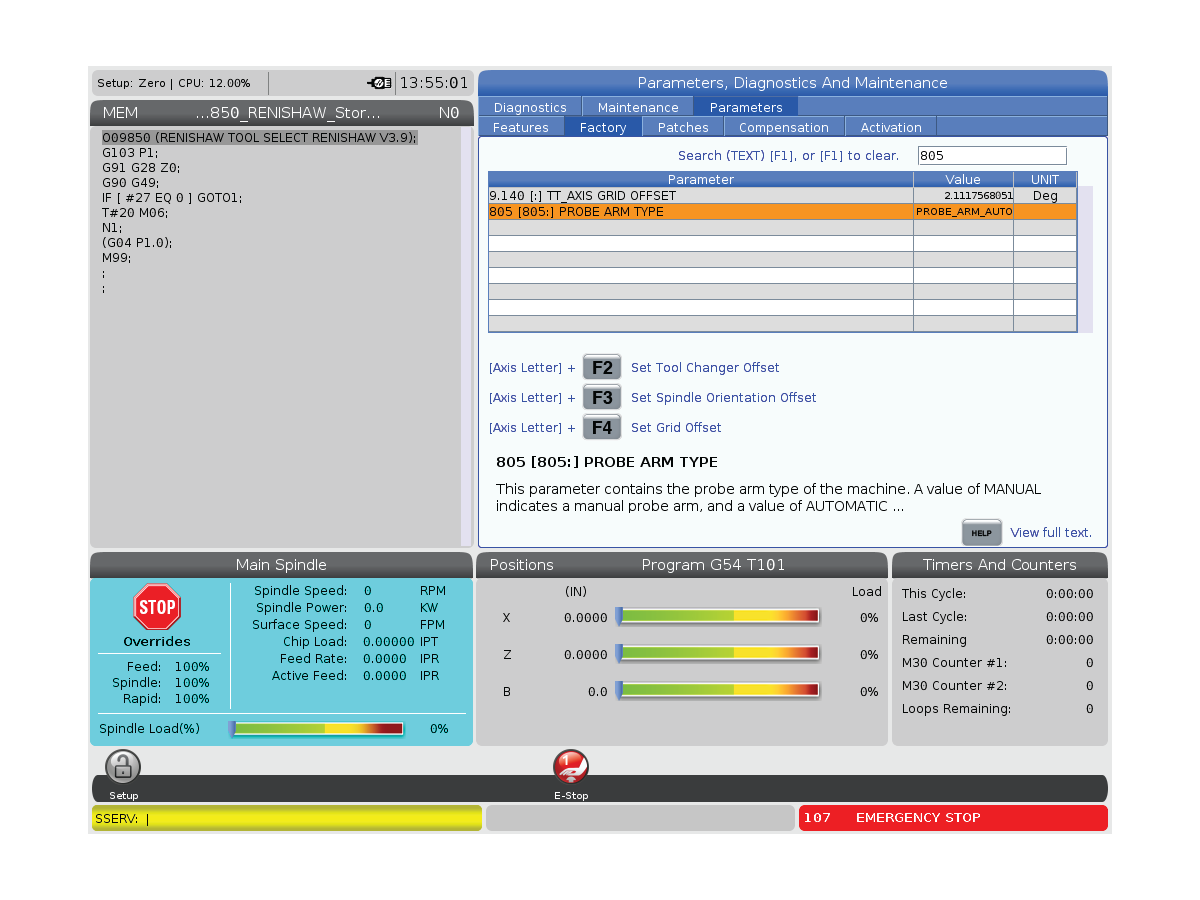Click View full text link
The height and width of the screenshot is (900, 1200).
click(1051, 533)
